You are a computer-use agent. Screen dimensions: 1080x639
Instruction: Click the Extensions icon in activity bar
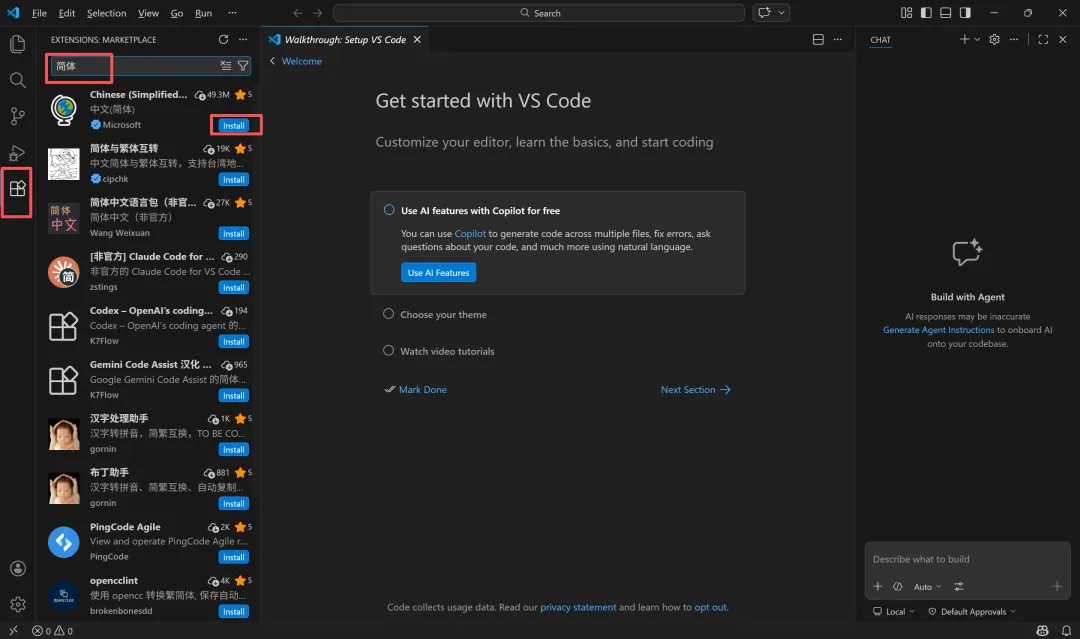click(17, 188)
